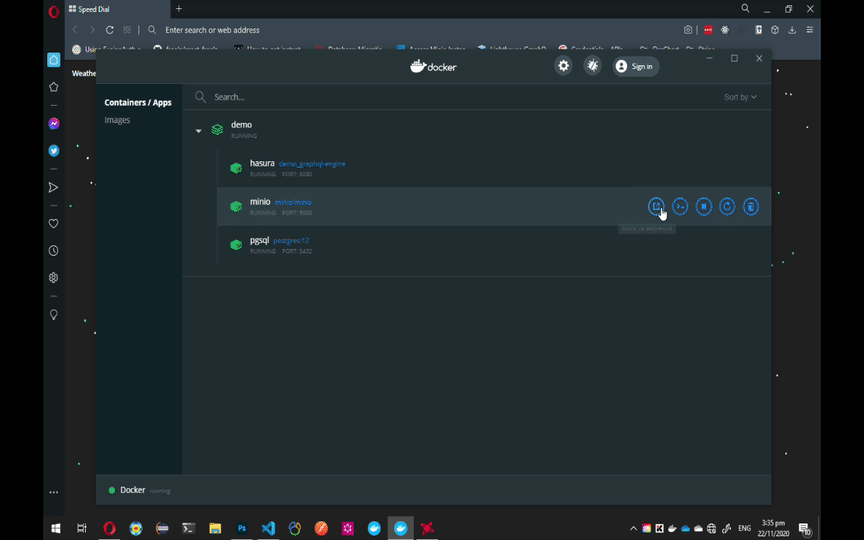The height and width of the screenshot is (540, 864).
Task: Open Docker troubleshoot bug icon
Action: (592, 66)
